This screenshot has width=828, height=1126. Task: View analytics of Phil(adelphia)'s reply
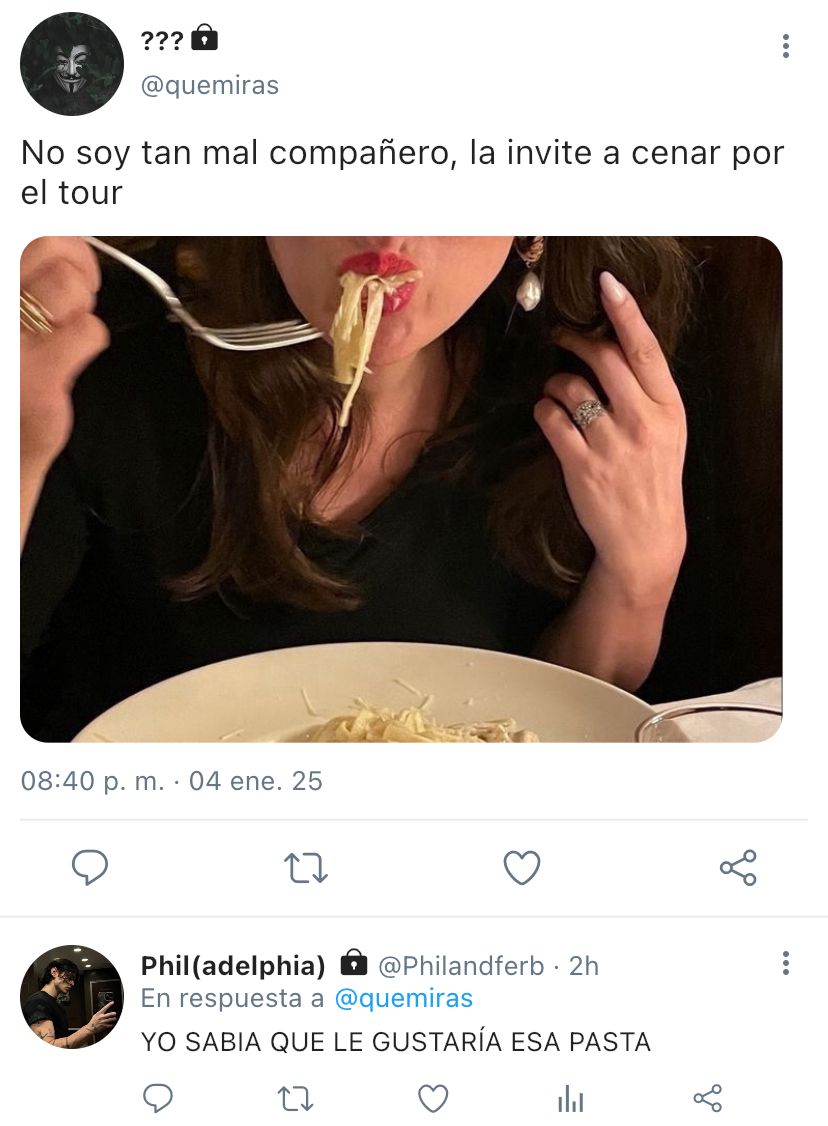[x=571, y=1099]
